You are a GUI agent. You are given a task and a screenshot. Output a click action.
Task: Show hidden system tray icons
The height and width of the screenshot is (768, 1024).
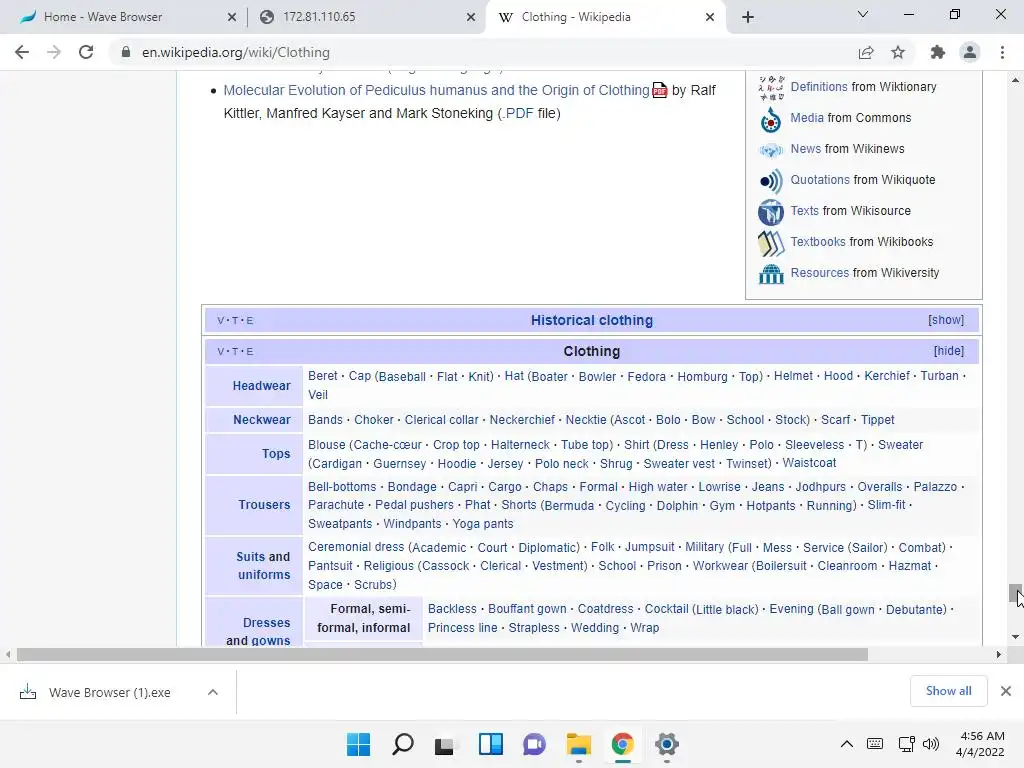pyautogui.click(x=846, y=744)
